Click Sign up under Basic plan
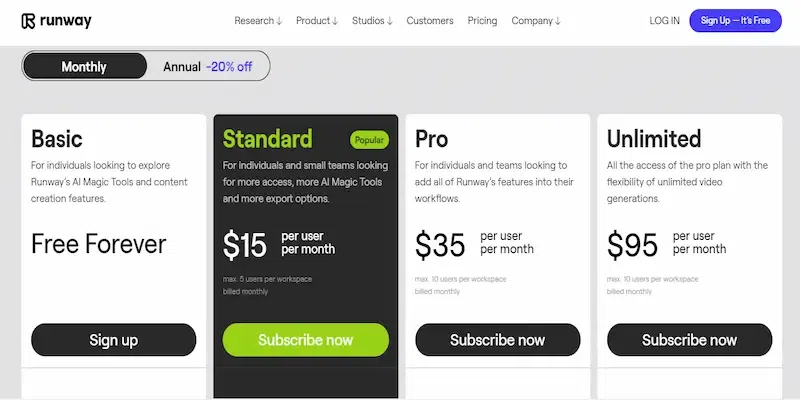This screenshot has width=800, height=400. point(114,340)
